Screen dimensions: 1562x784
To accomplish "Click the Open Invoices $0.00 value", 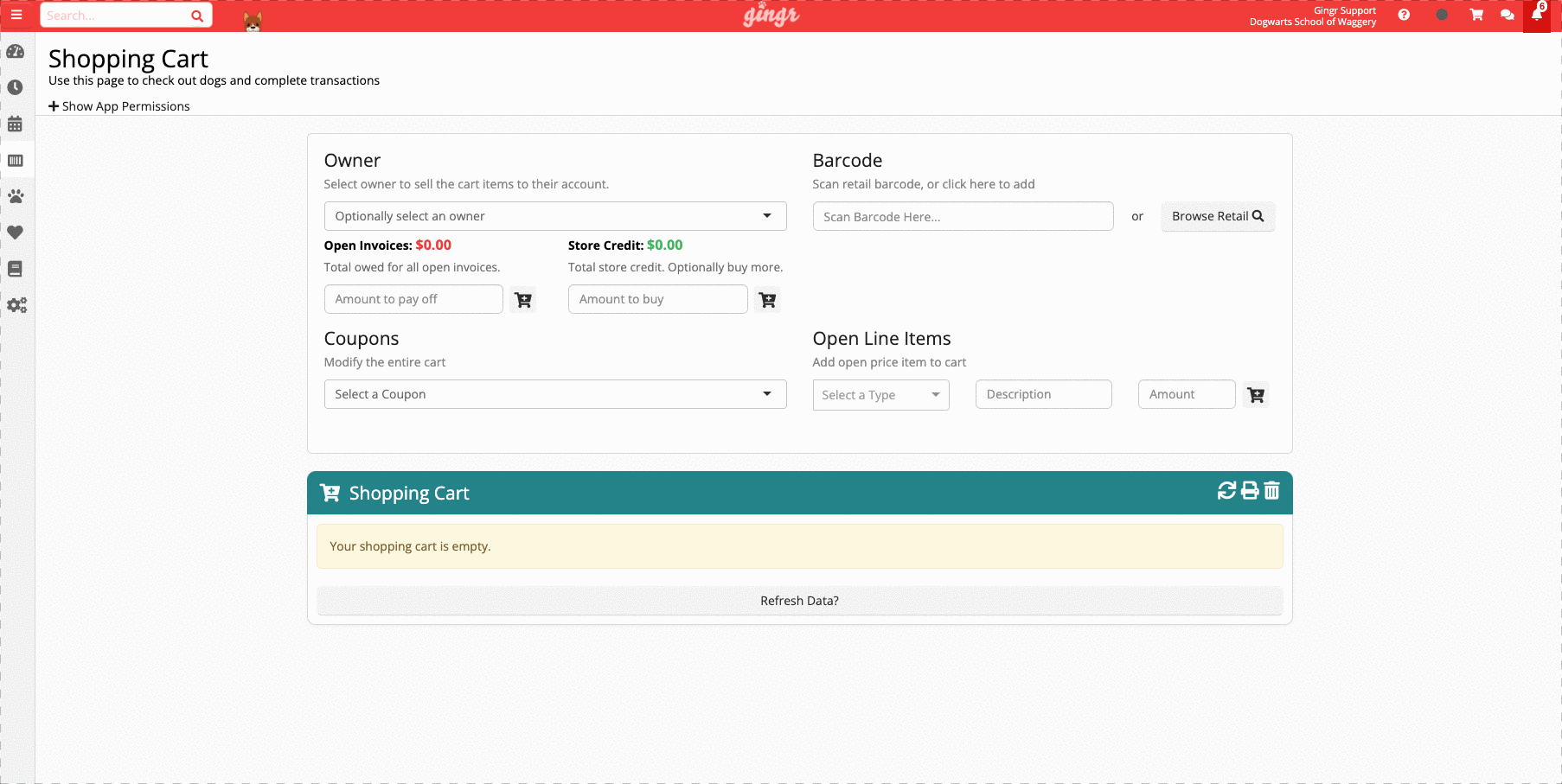I will point(433,245).
